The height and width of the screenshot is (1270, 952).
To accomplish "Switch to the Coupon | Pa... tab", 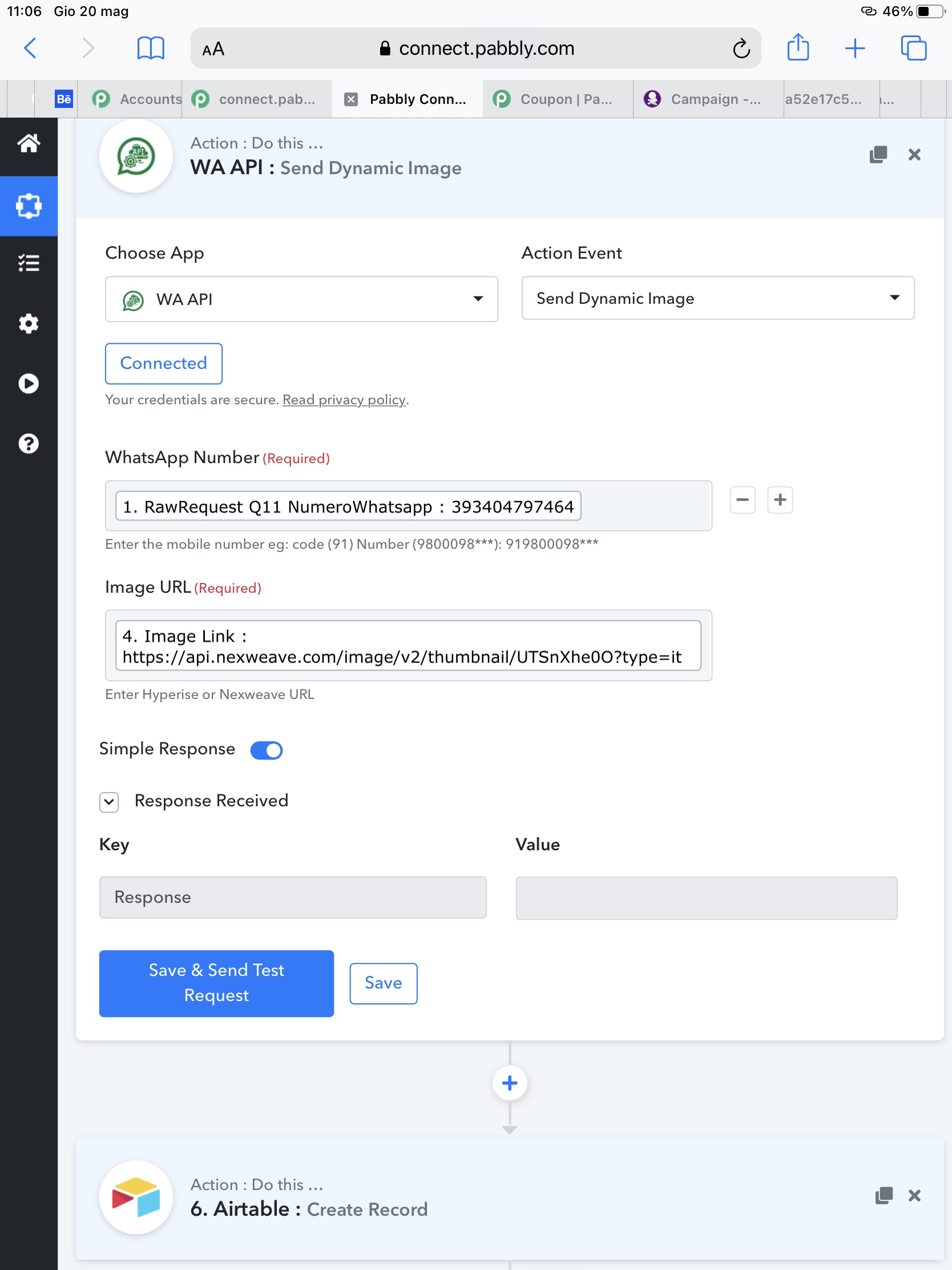I will coord(558,99).
